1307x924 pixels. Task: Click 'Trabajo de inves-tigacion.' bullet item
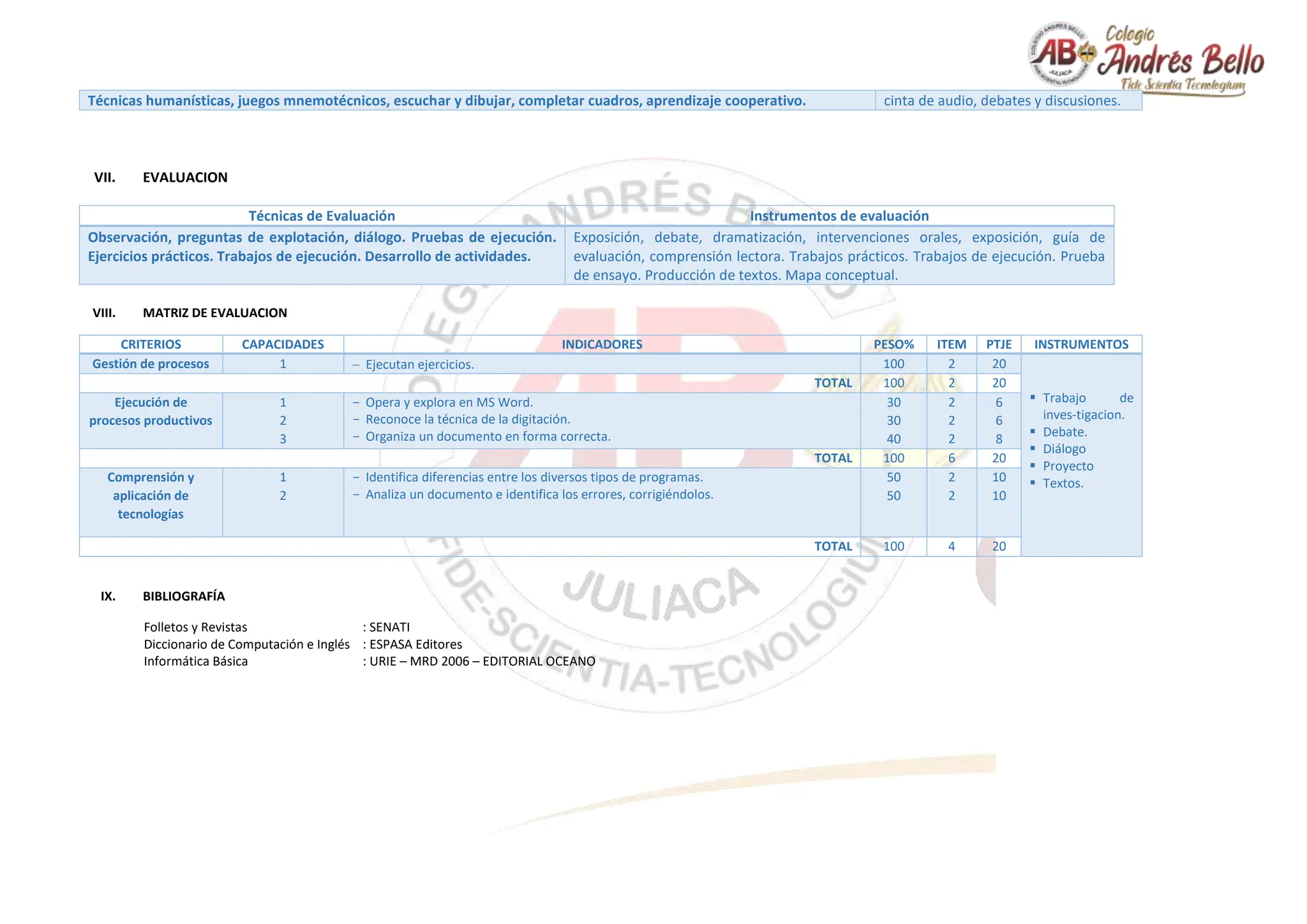tap(1082, 406)
